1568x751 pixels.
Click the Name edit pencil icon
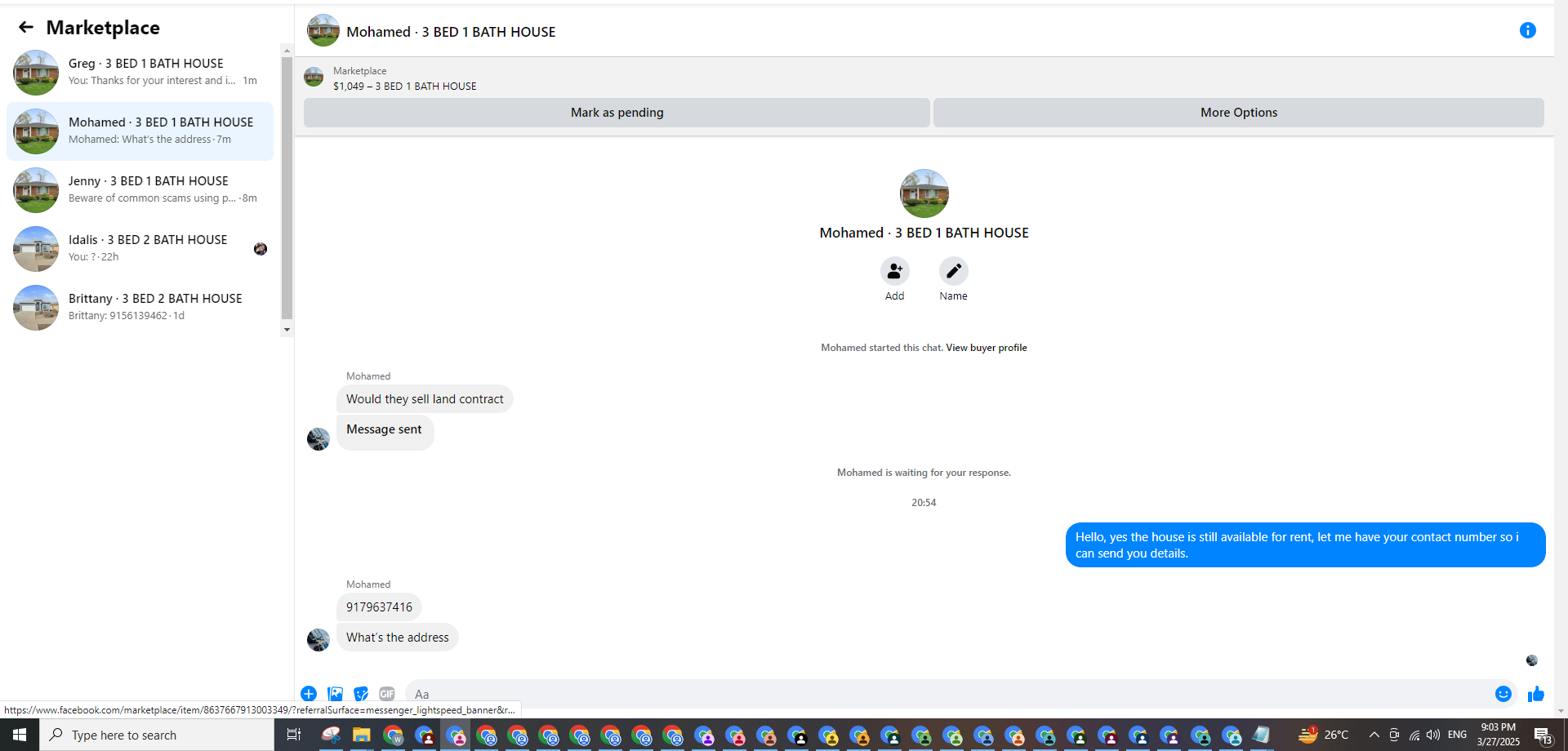953,271
